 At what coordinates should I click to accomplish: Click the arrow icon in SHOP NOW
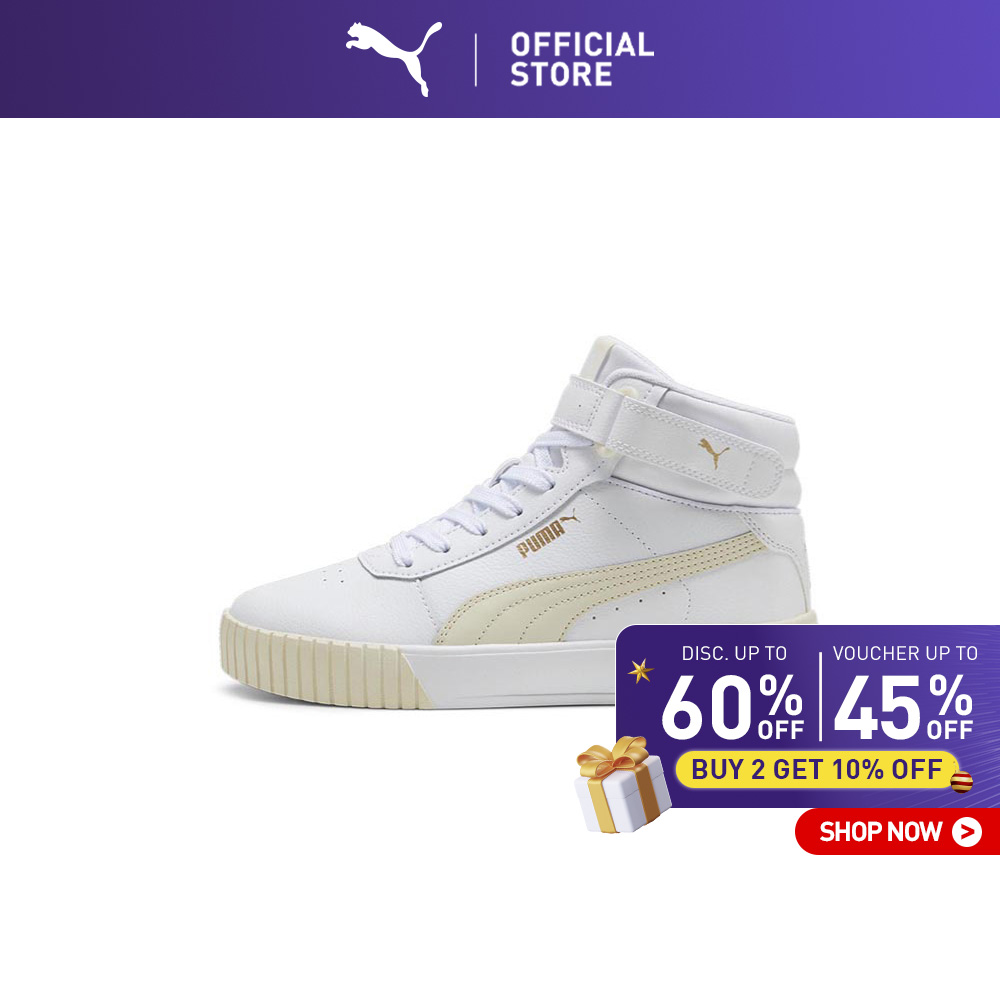966,832
